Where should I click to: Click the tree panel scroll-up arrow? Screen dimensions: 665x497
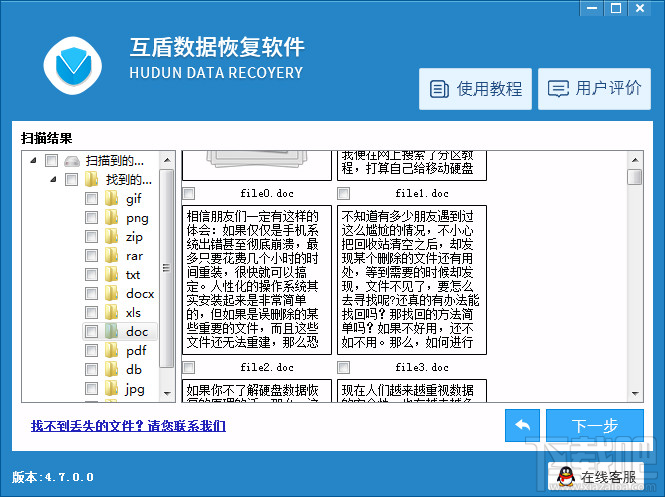click(x=167, y=160)
